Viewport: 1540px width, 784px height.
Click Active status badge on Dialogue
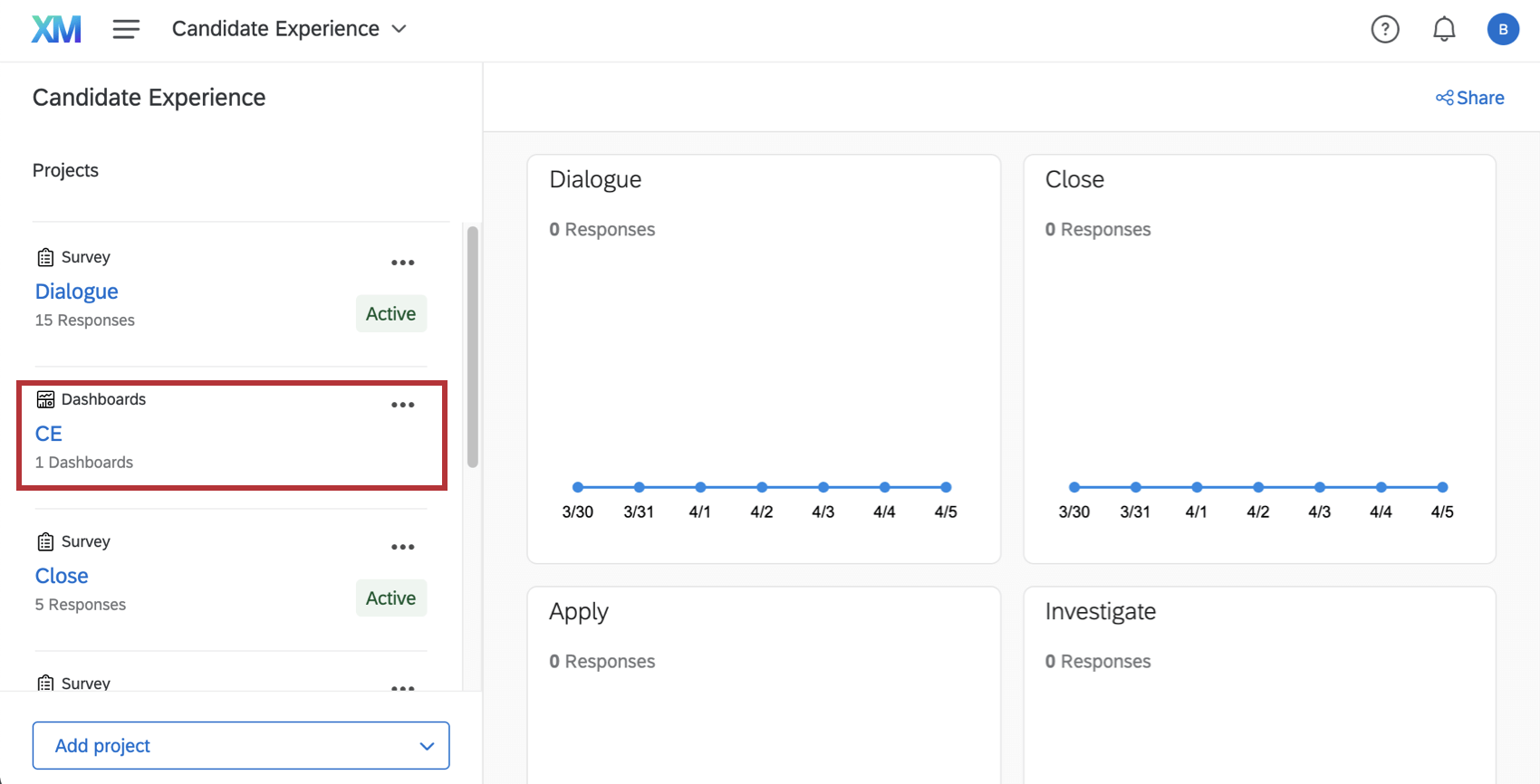[390, 313]
